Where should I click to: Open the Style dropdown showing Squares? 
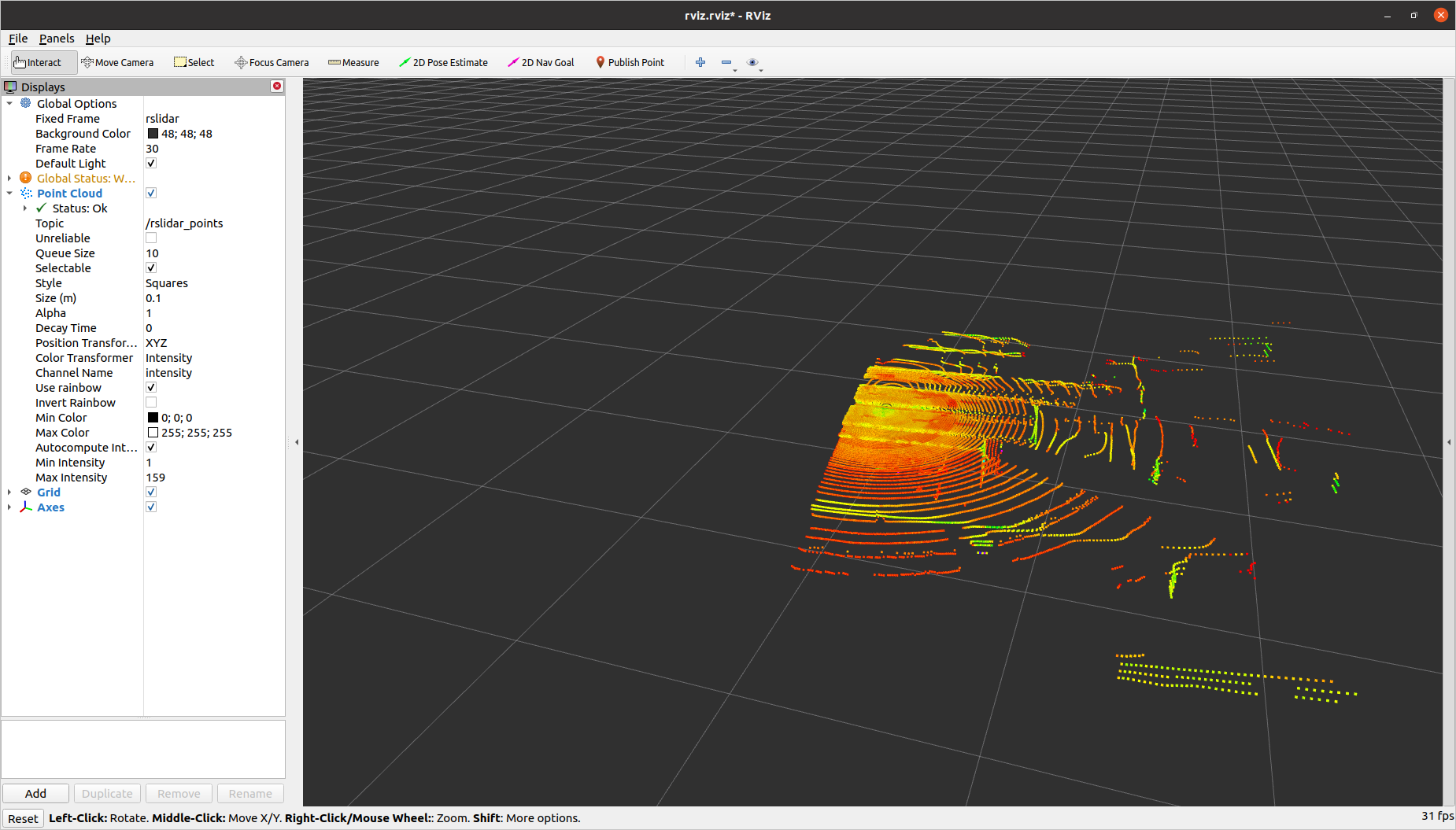click(213, 282)
